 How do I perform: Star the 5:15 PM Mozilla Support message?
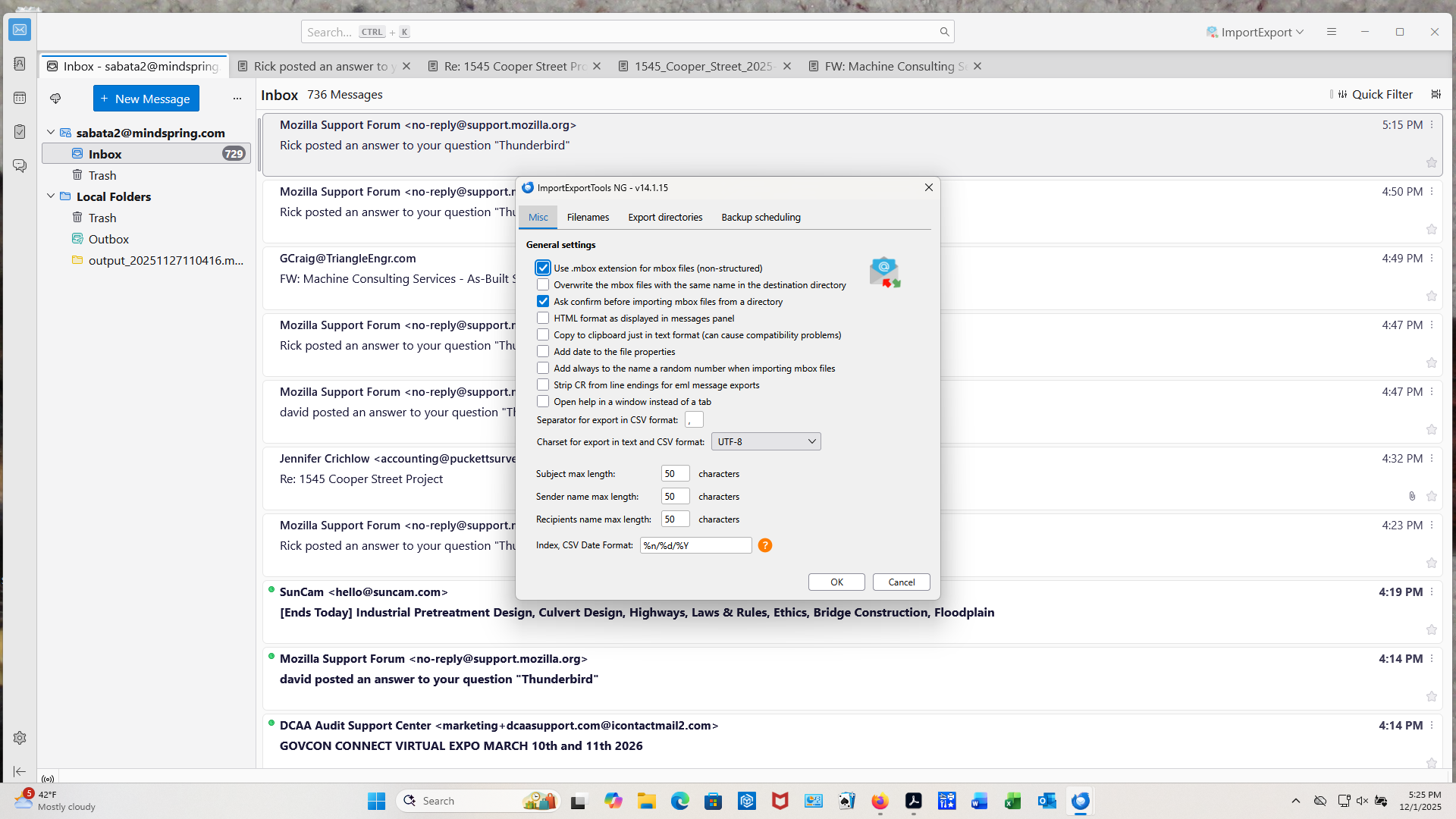[1431, 162]
